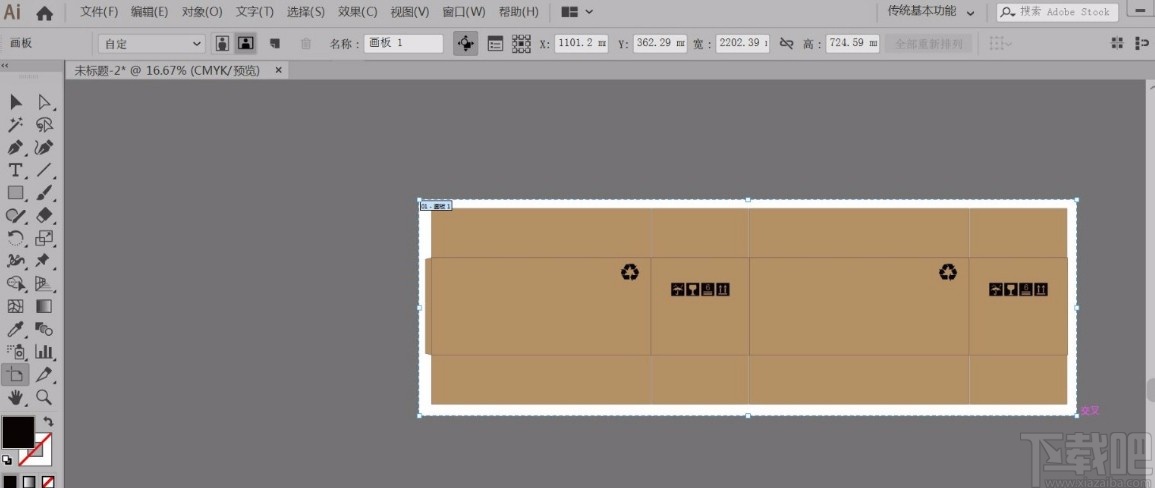Select the Zoom tool
Screen dimensions: 1155x488
tap(43, 397)
